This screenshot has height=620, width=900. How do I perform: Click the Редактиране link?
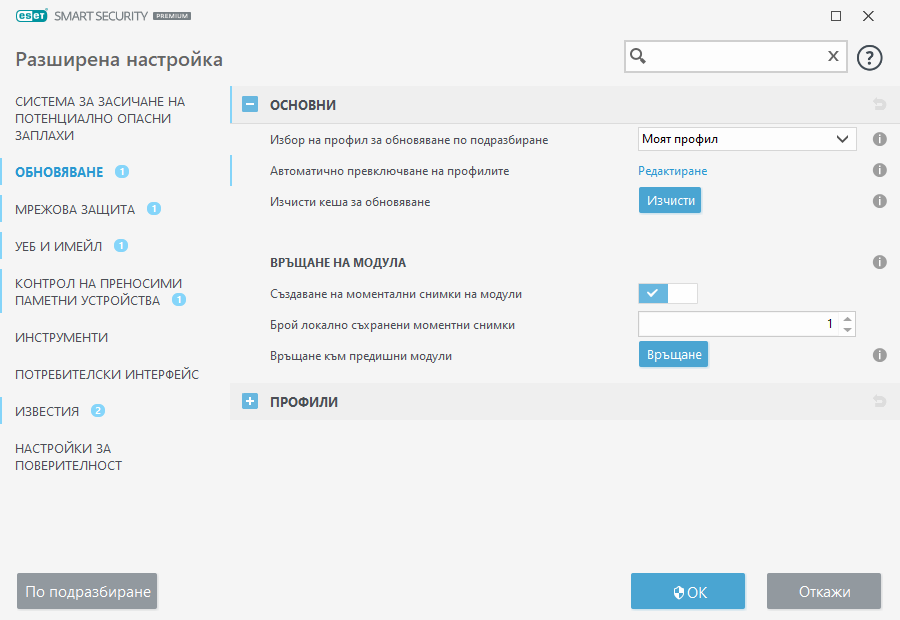pyautogui.click(x=673, y=170)
